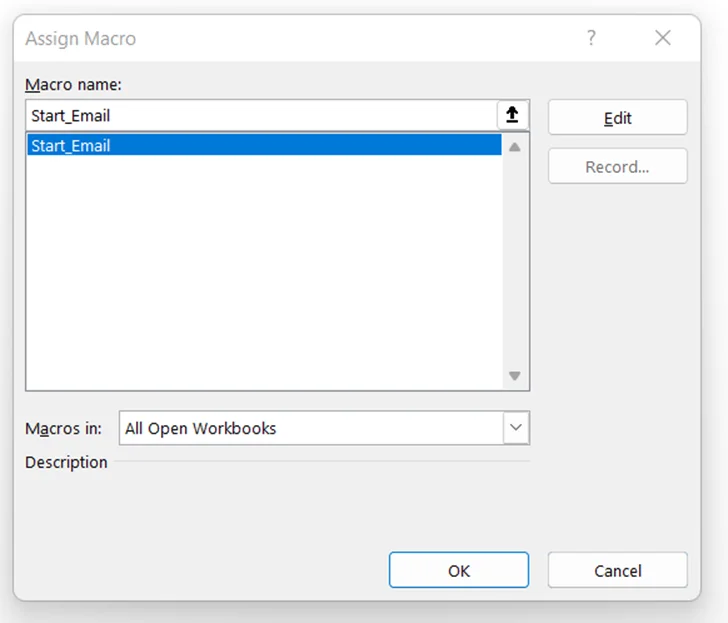
Task: Open Help with the question mark icon
Action: click(x=591, y=38)
